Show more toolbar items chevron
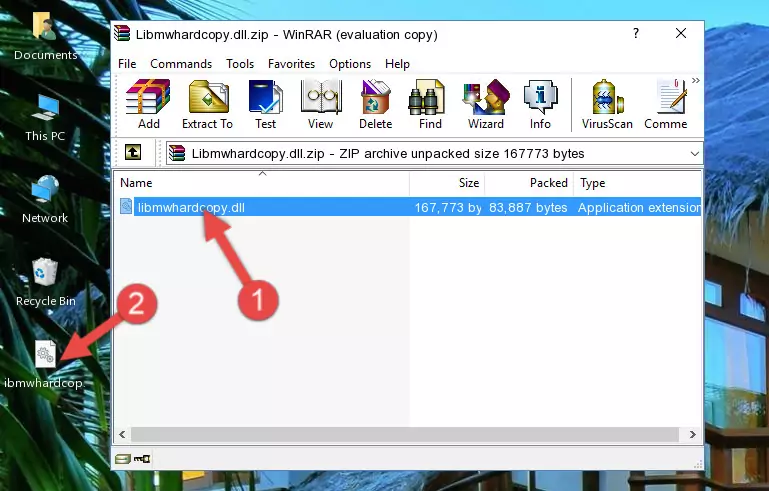Viewport: 769px width, 491px height. pos(696,81)
